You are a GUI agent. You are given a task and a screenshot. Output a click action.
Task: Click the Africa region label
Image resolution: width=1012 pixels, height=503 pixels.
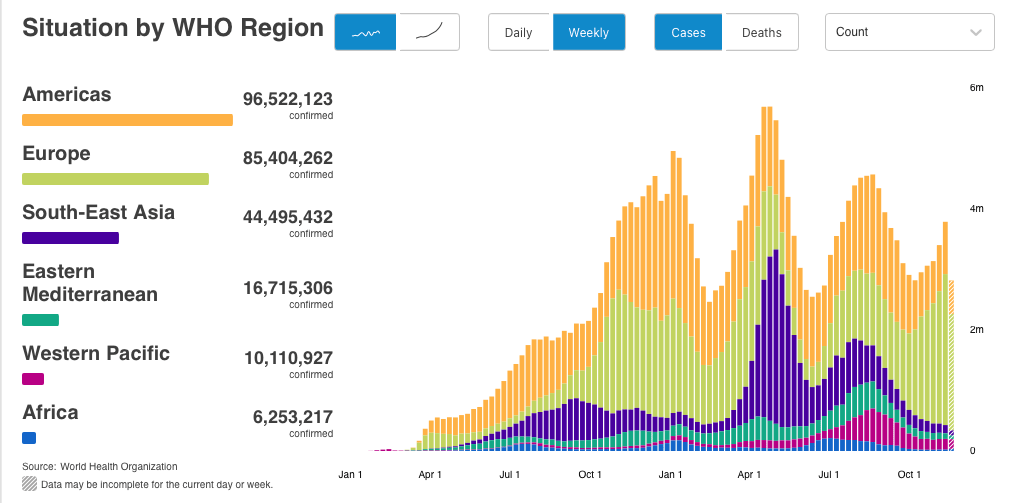(x=50, y=413)
